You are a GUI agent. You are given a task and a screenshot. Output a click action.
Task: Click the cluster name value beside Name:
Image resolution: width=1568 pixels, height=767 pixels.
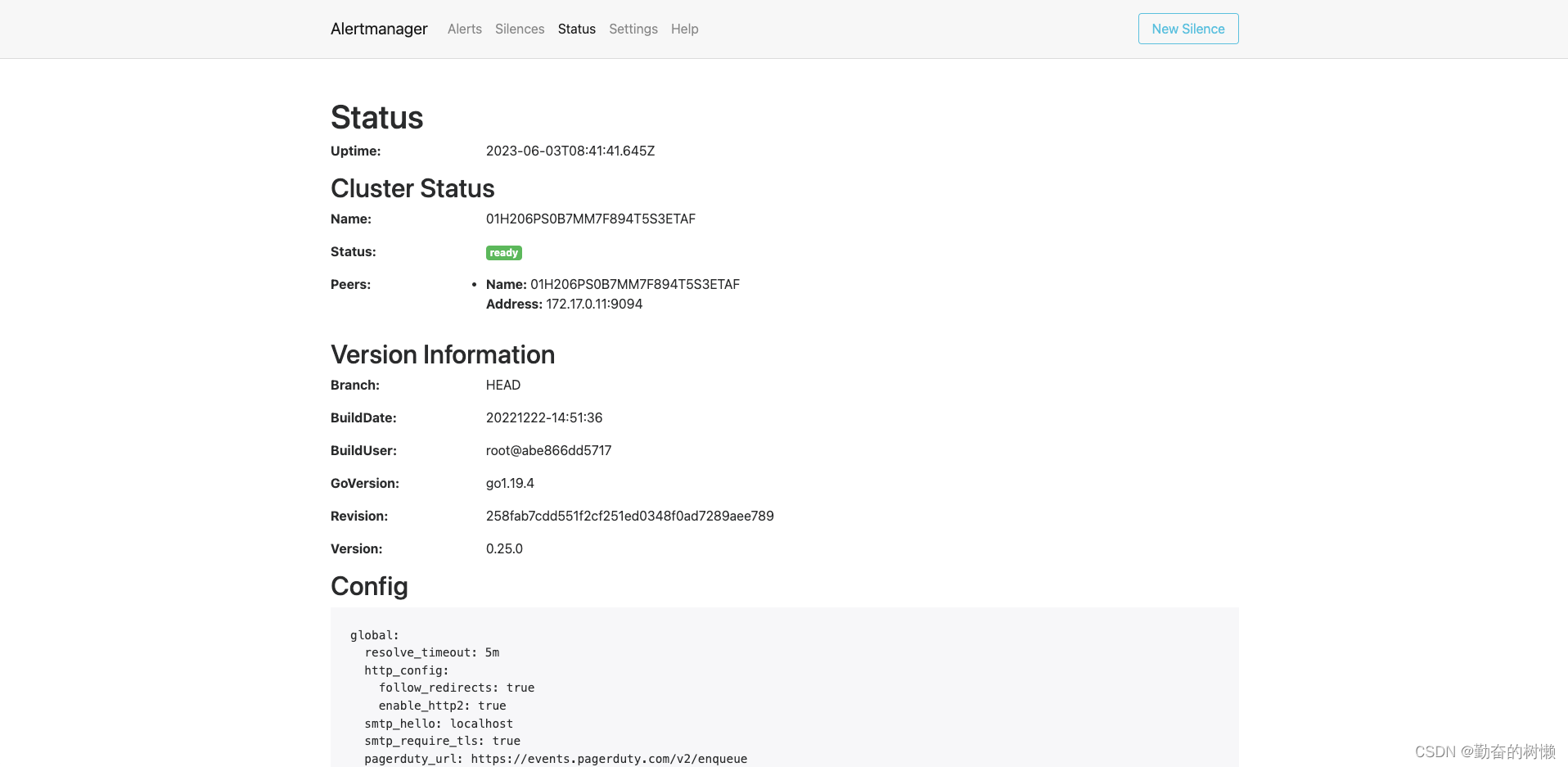click(591, 219)
